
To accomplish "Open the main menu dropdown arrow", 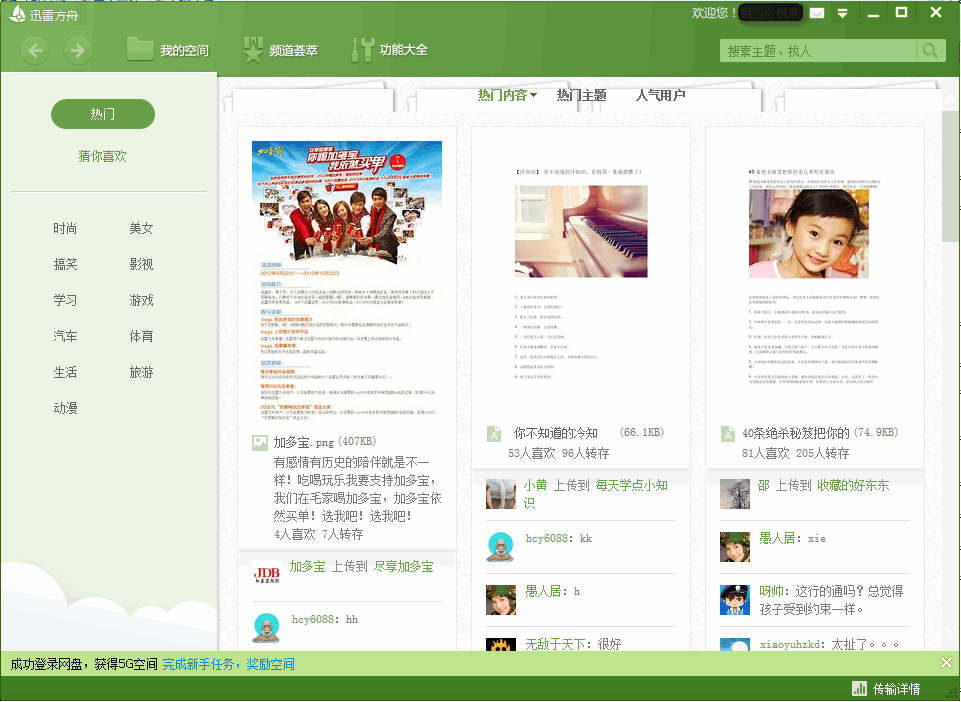I will (x=843, y=13).
